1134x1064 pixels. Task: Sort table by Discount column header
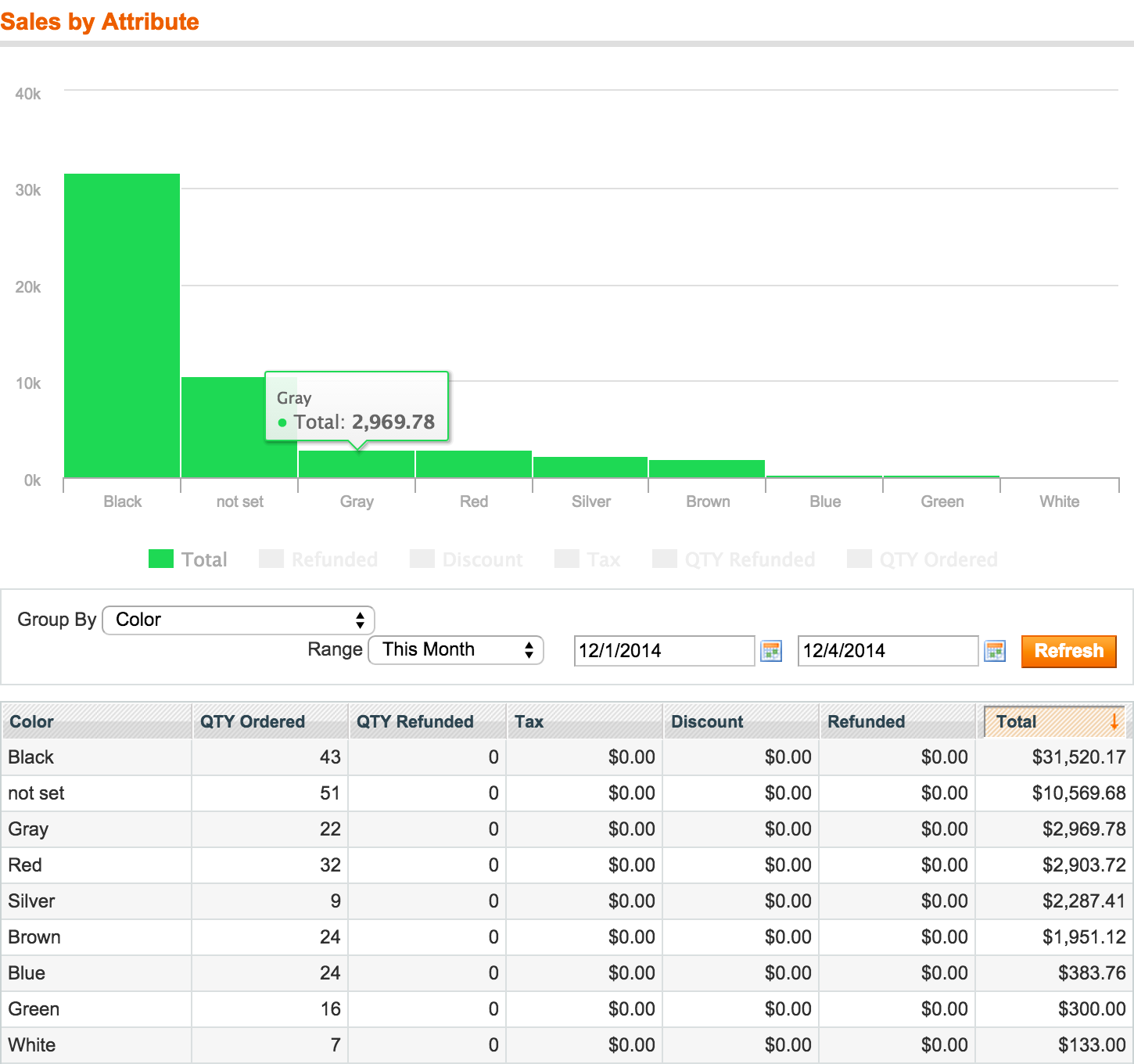[x=707, y=721]
